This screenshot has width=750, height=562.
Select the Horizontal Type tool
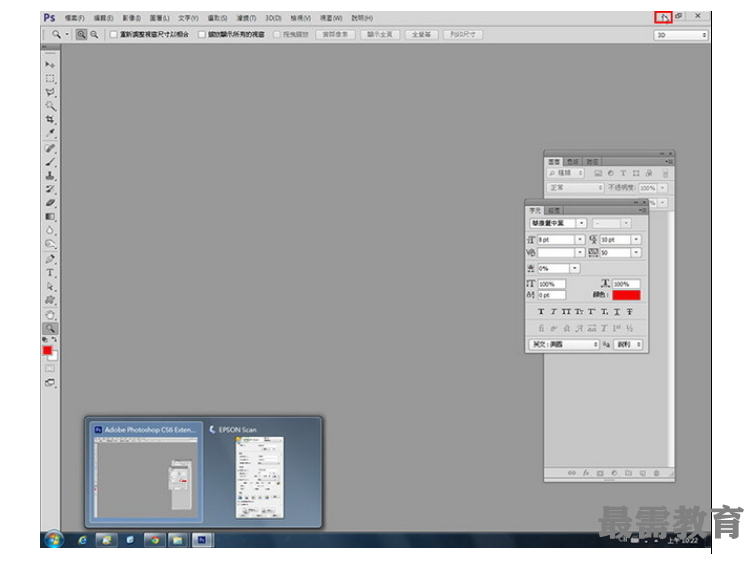coord(50,273)
